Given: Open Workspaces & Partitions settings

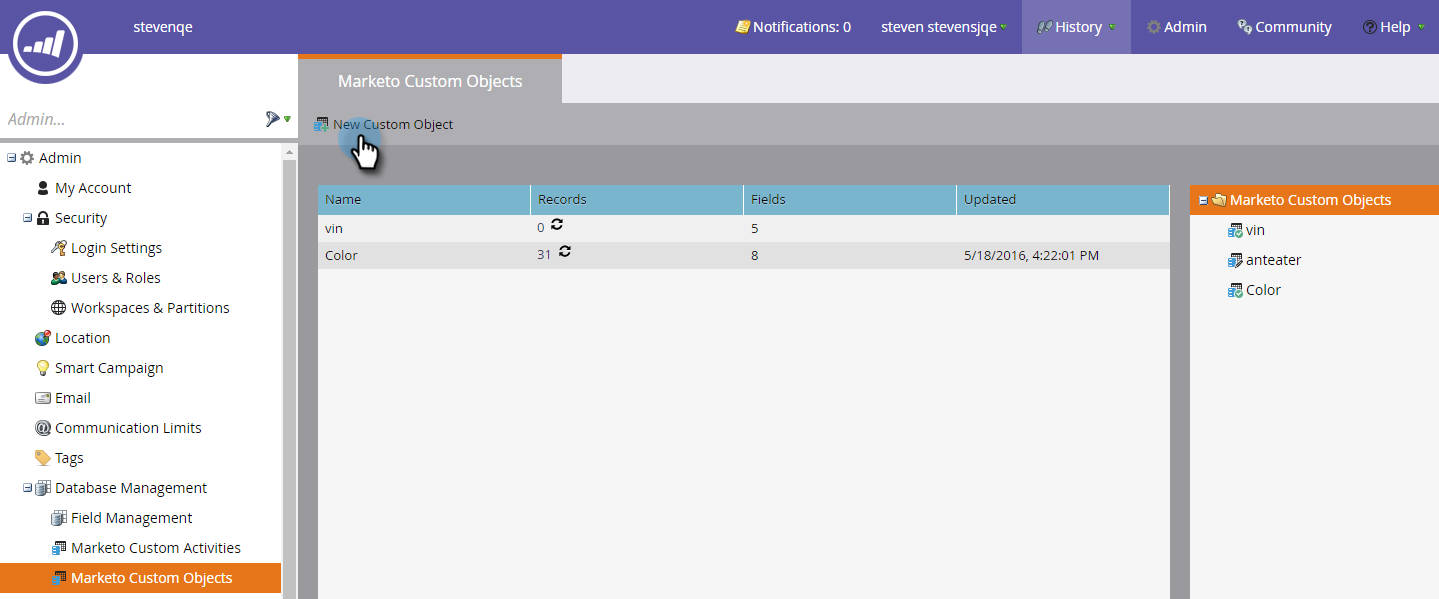Looking at the screenshot, I should [148, 307].
